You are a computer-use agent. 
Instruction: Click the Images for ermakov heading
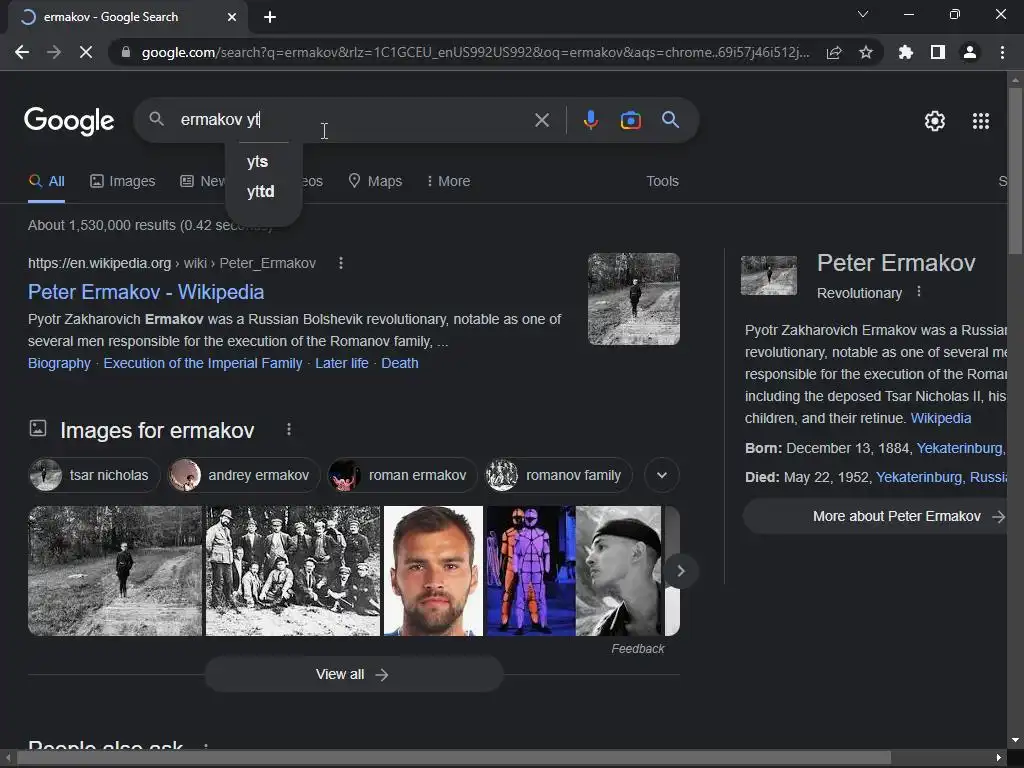[157, 430]
